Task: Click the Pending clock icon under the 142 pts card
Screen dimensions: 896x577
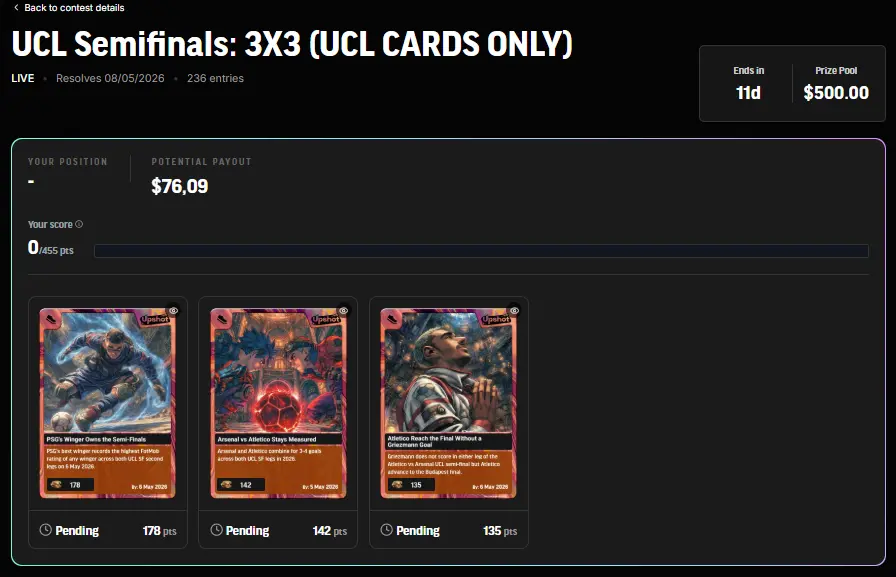Action: point(216,530)
